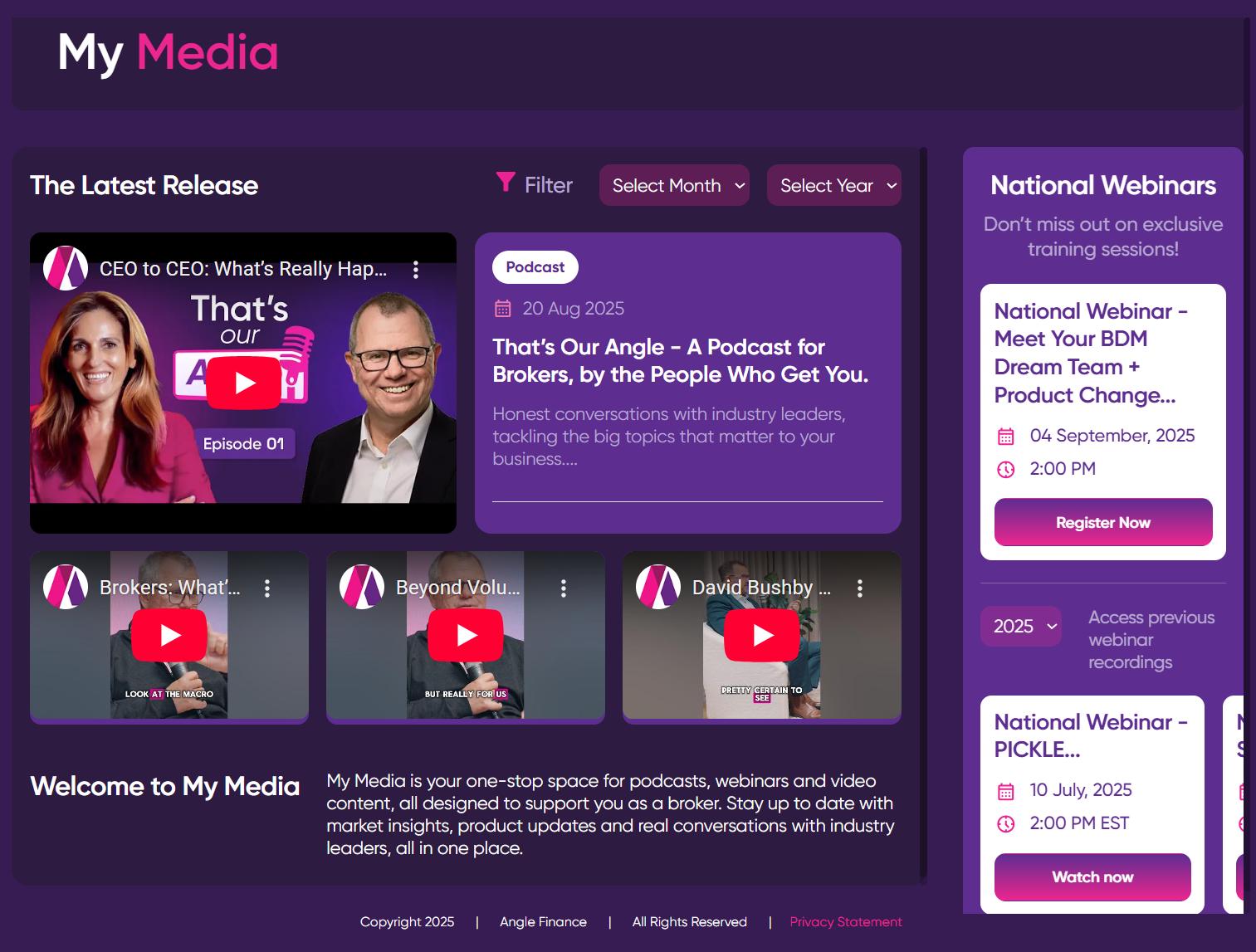Click Access previous webinar recordings text

[x=1151, y=640]
